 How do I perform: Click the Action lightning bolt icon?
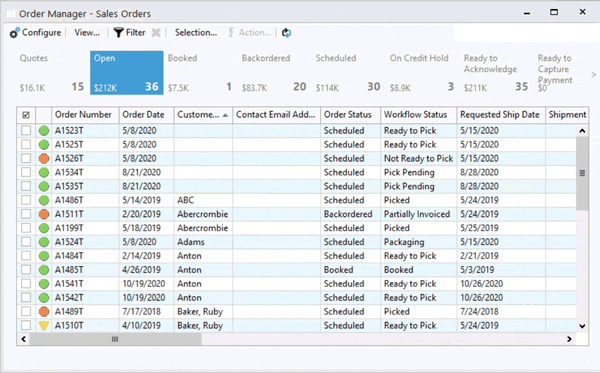point(231,33)
